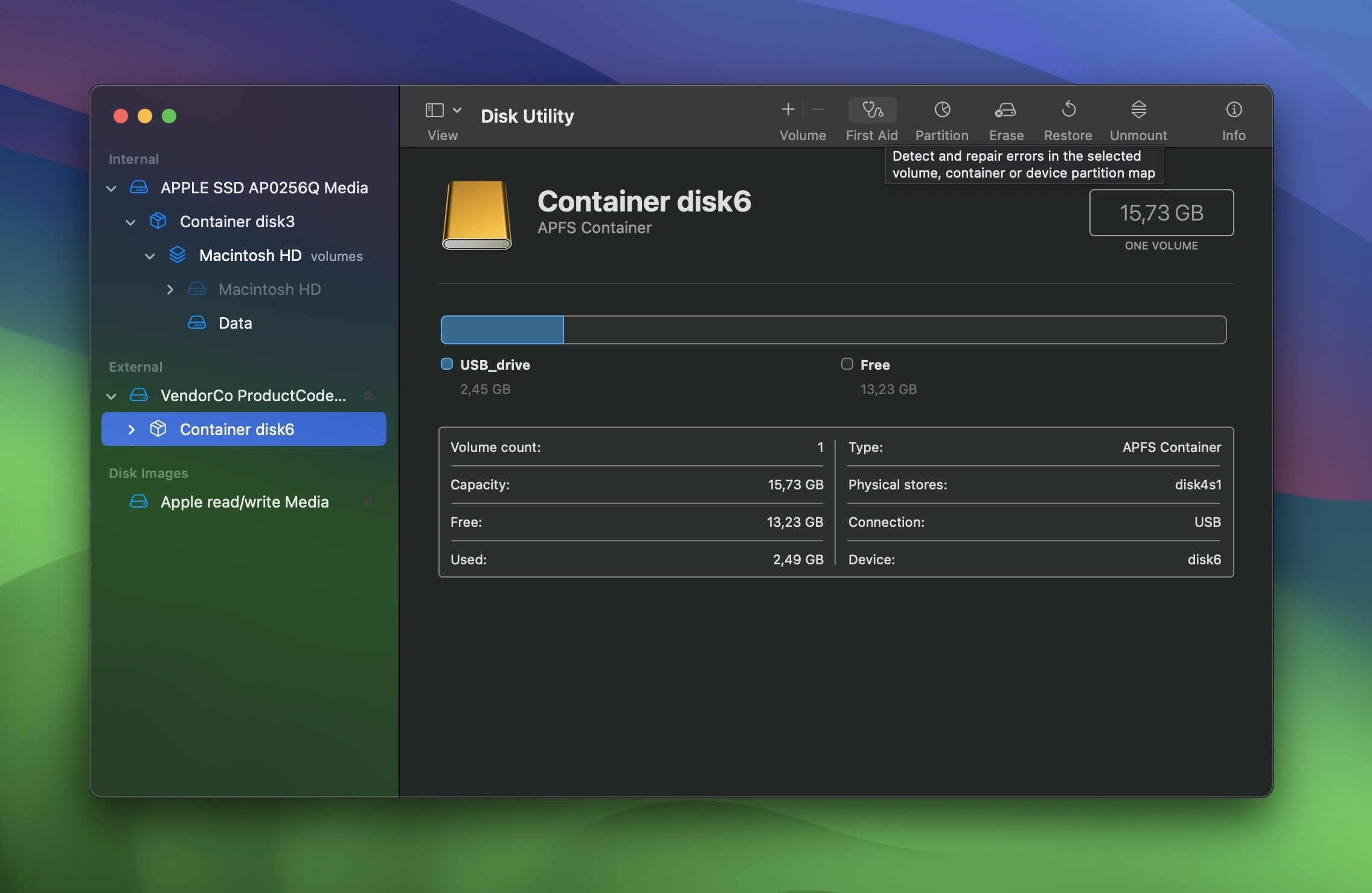Click the disk4s1 physical stores value

pos(1198,485)
